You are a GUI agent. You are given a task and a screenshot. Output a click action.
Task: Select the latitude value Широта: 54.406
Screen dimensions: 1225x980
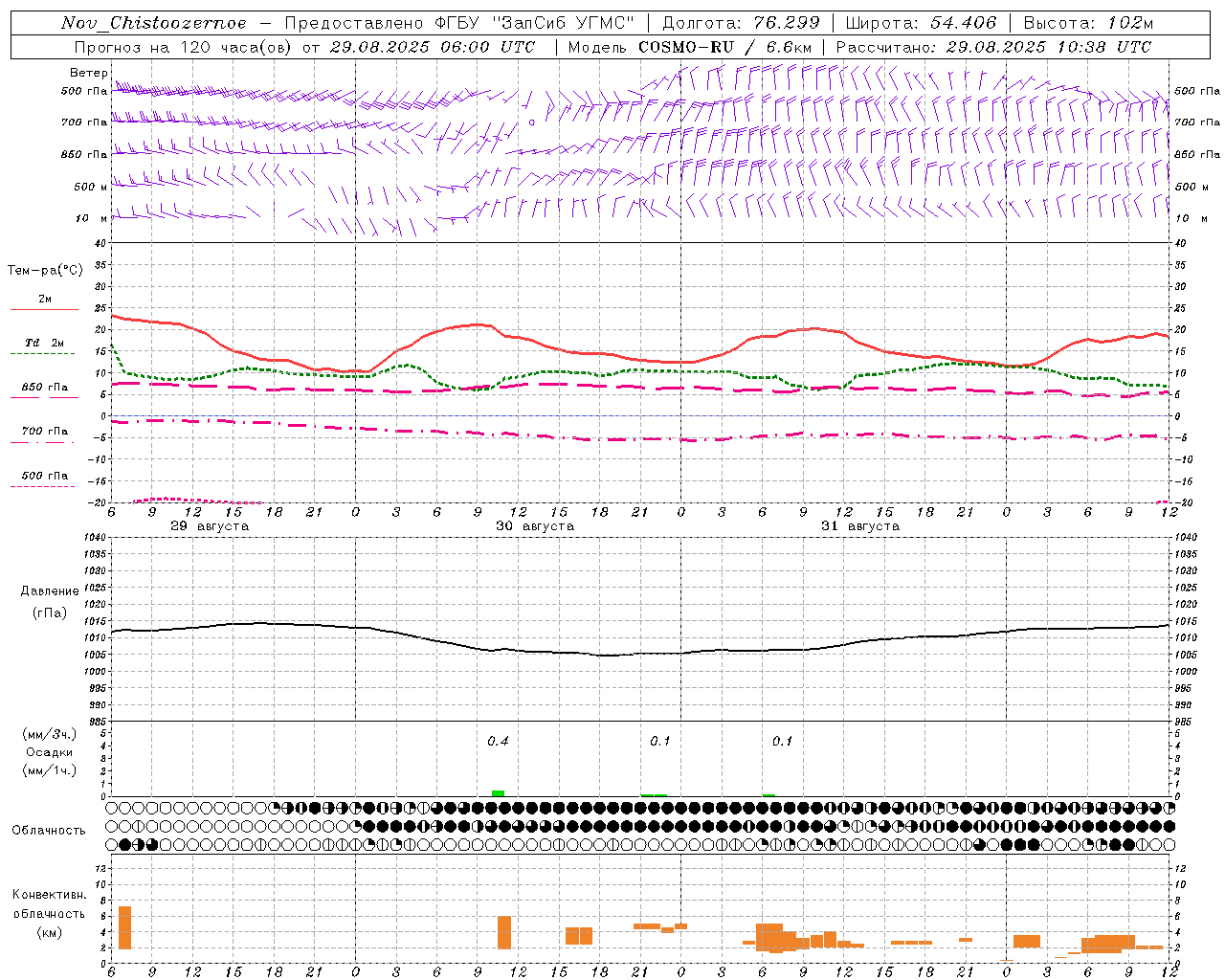pos(921,23)
